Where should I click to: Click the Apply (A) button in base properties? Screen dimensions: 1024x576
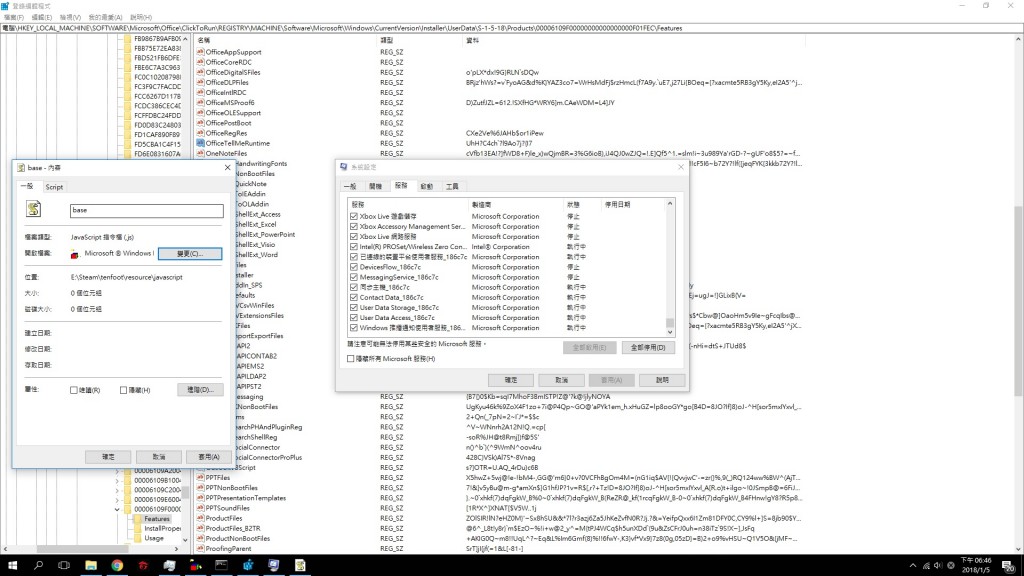point(208,456)
